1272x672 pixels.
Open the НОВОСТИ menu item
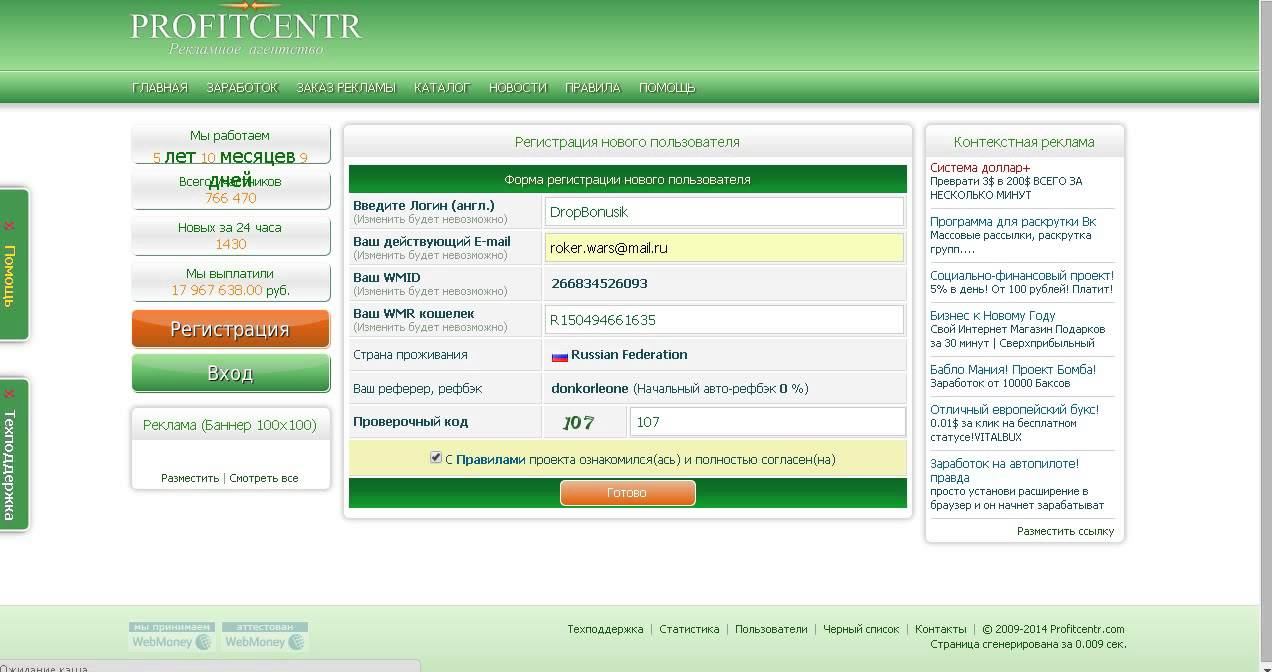518,88
